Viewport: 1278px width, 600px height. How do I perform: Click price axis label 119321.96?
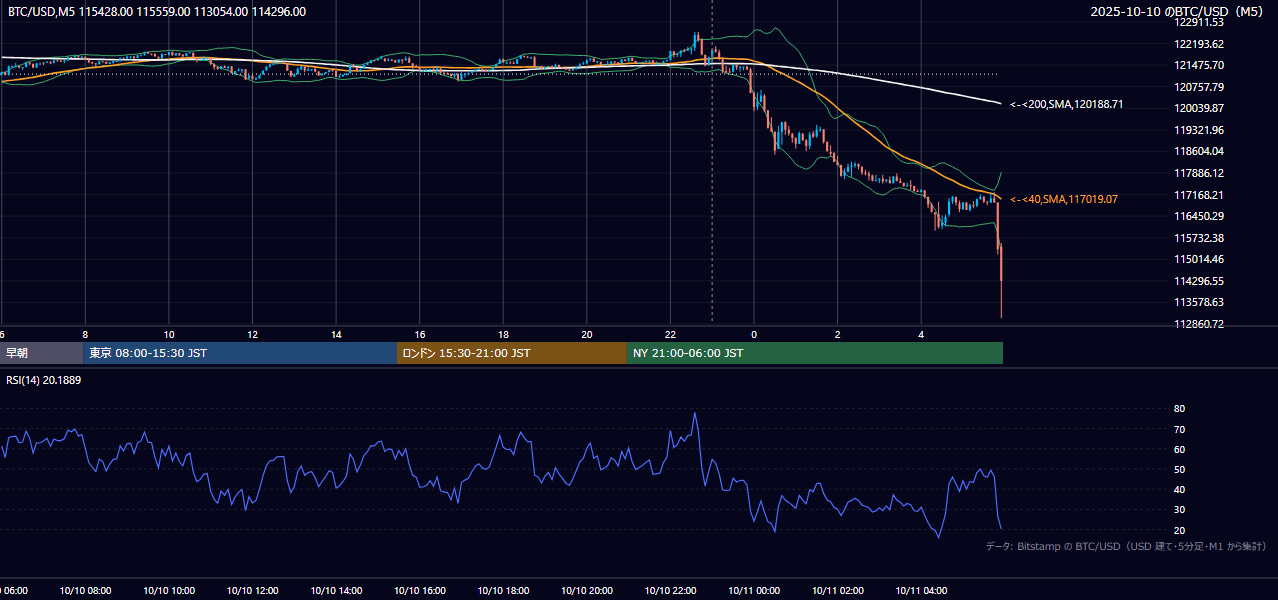point(1199,130)
